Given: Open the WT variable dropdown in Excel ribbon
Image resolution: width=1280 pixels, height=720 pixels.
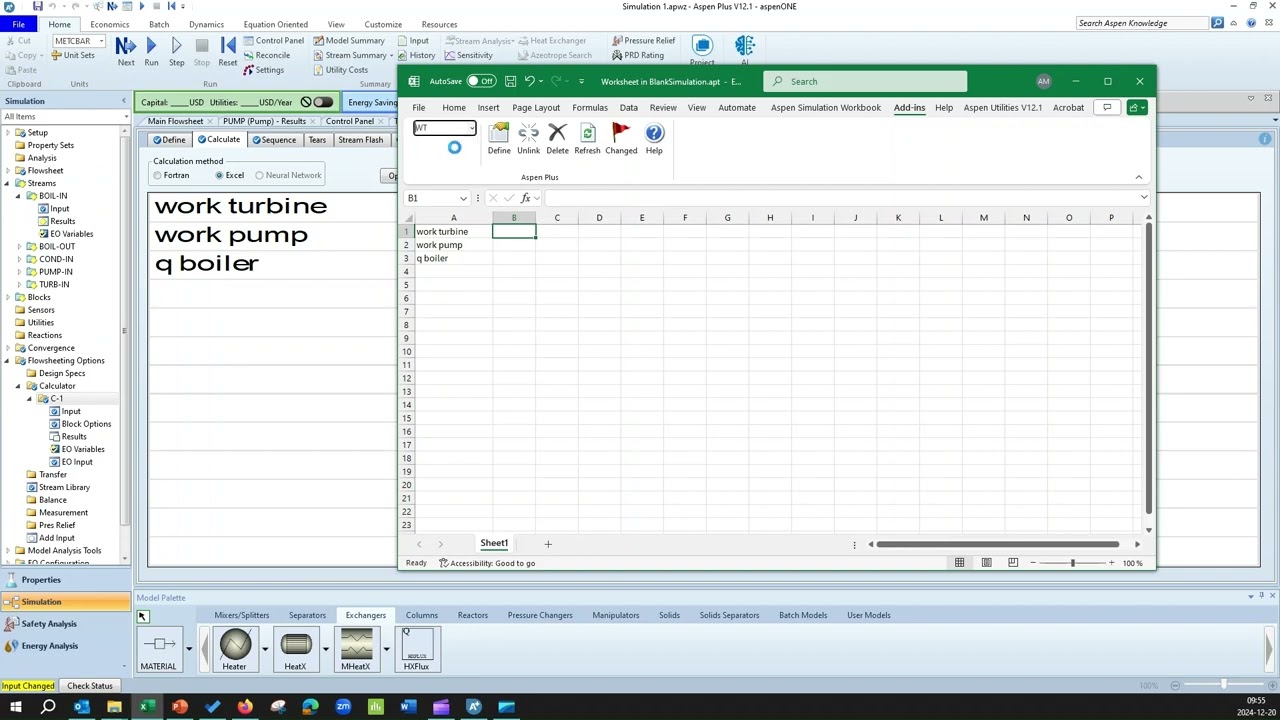Looking at the screenshot, I should 471,128.
